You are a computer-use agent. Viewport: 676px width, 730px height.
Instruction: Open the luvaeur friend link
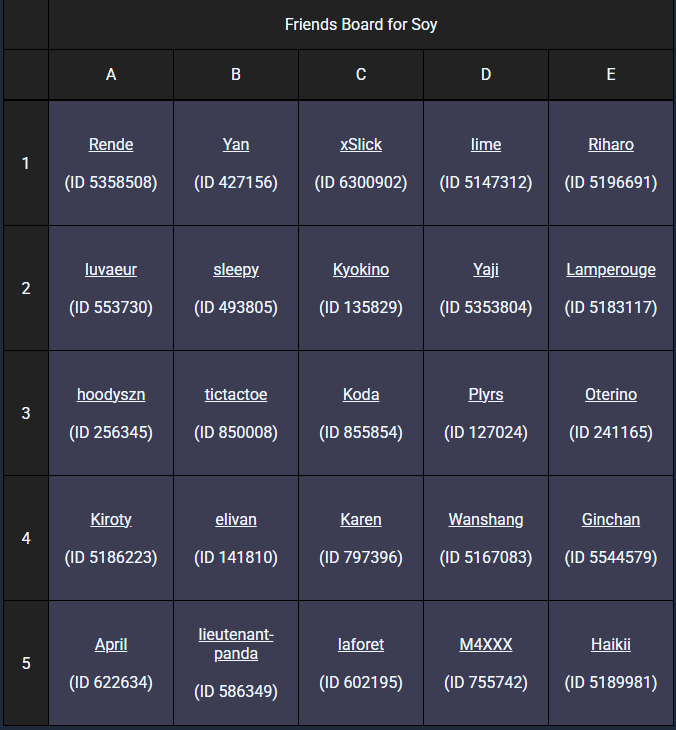click(x=111, y=270)
